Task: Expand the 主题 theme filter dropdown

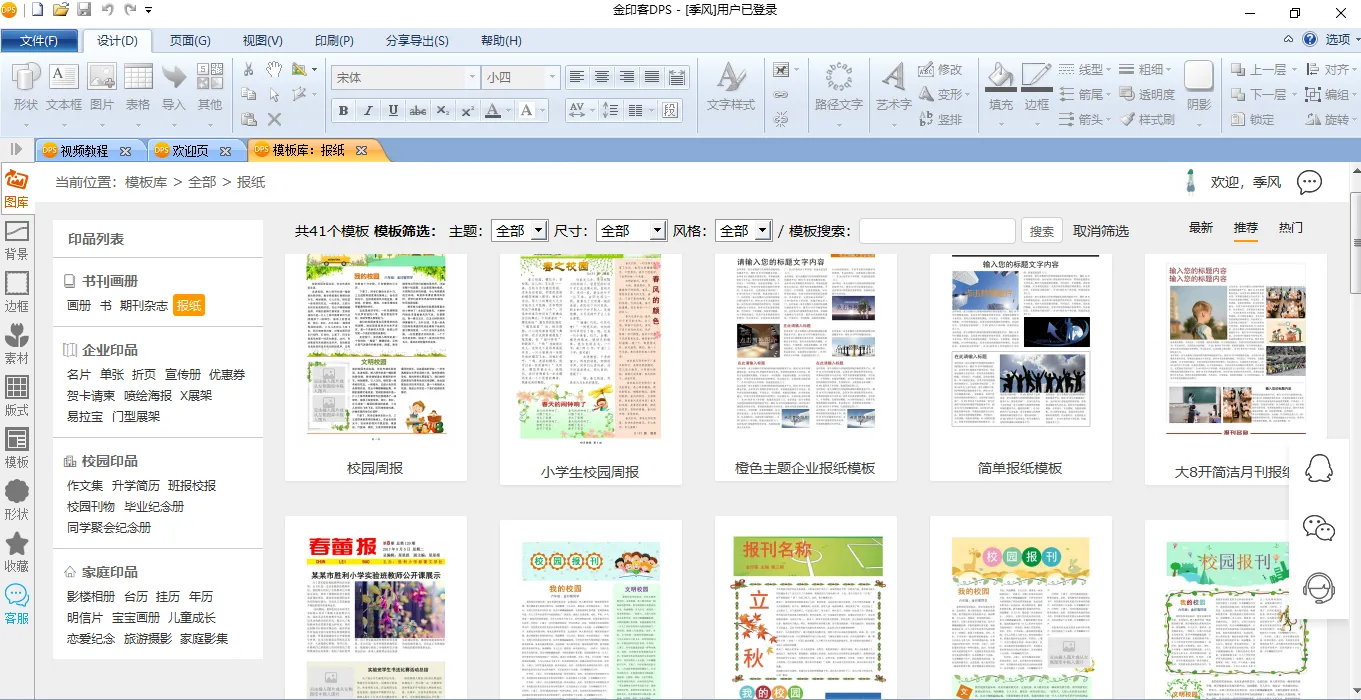Action: tap(538, 231)
